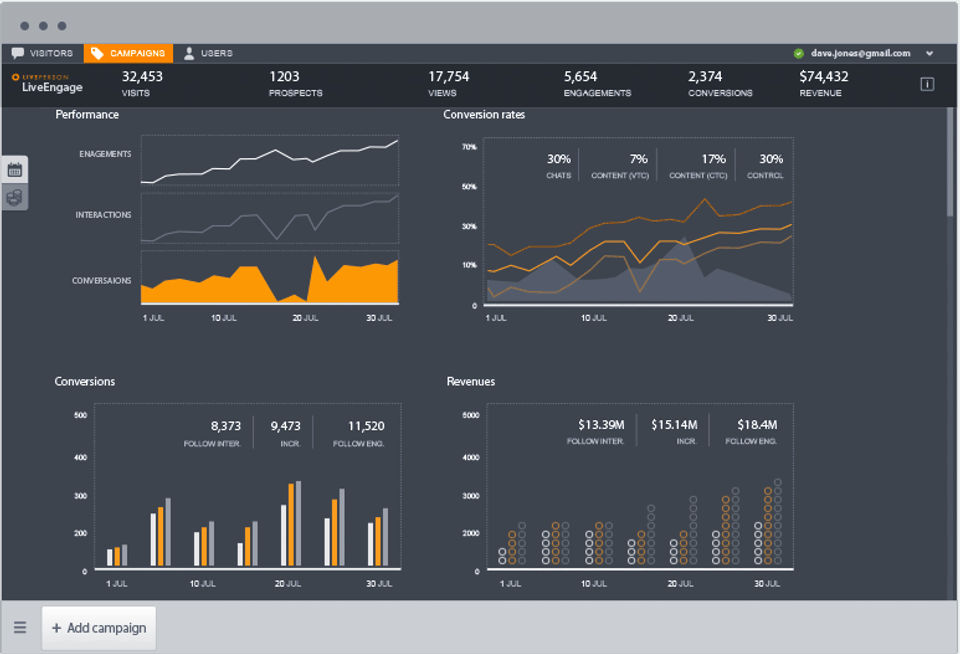
Task: Click the Add campaign button
Action: (x=99, y=628)
